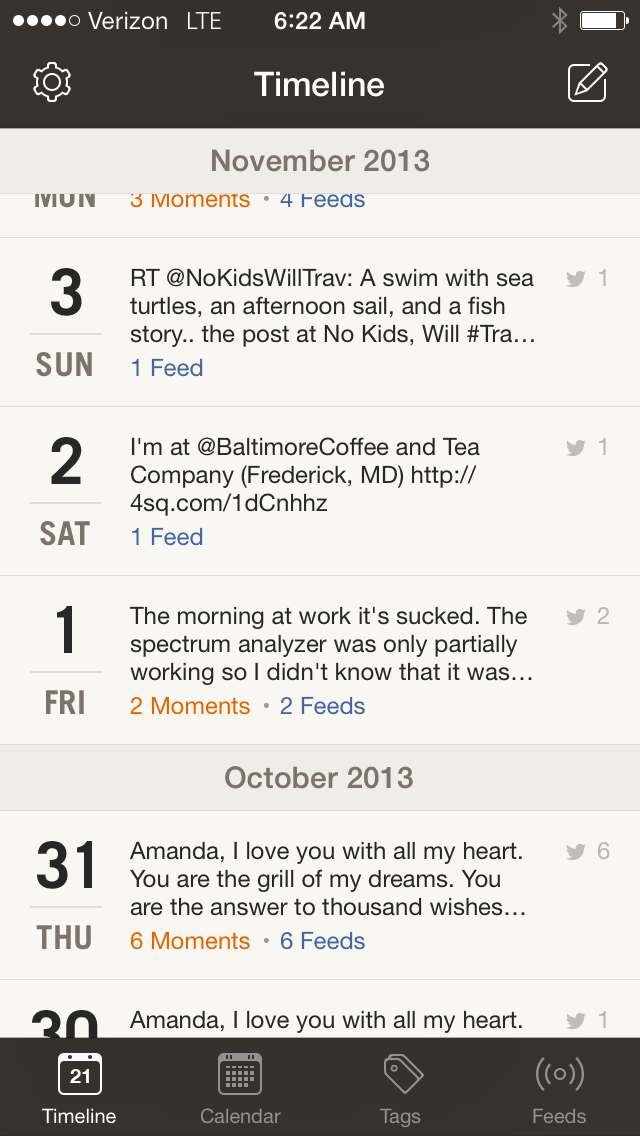Open the Tags tab
This screenshot has width=640, height=1136.
(x=401, y=1087)
